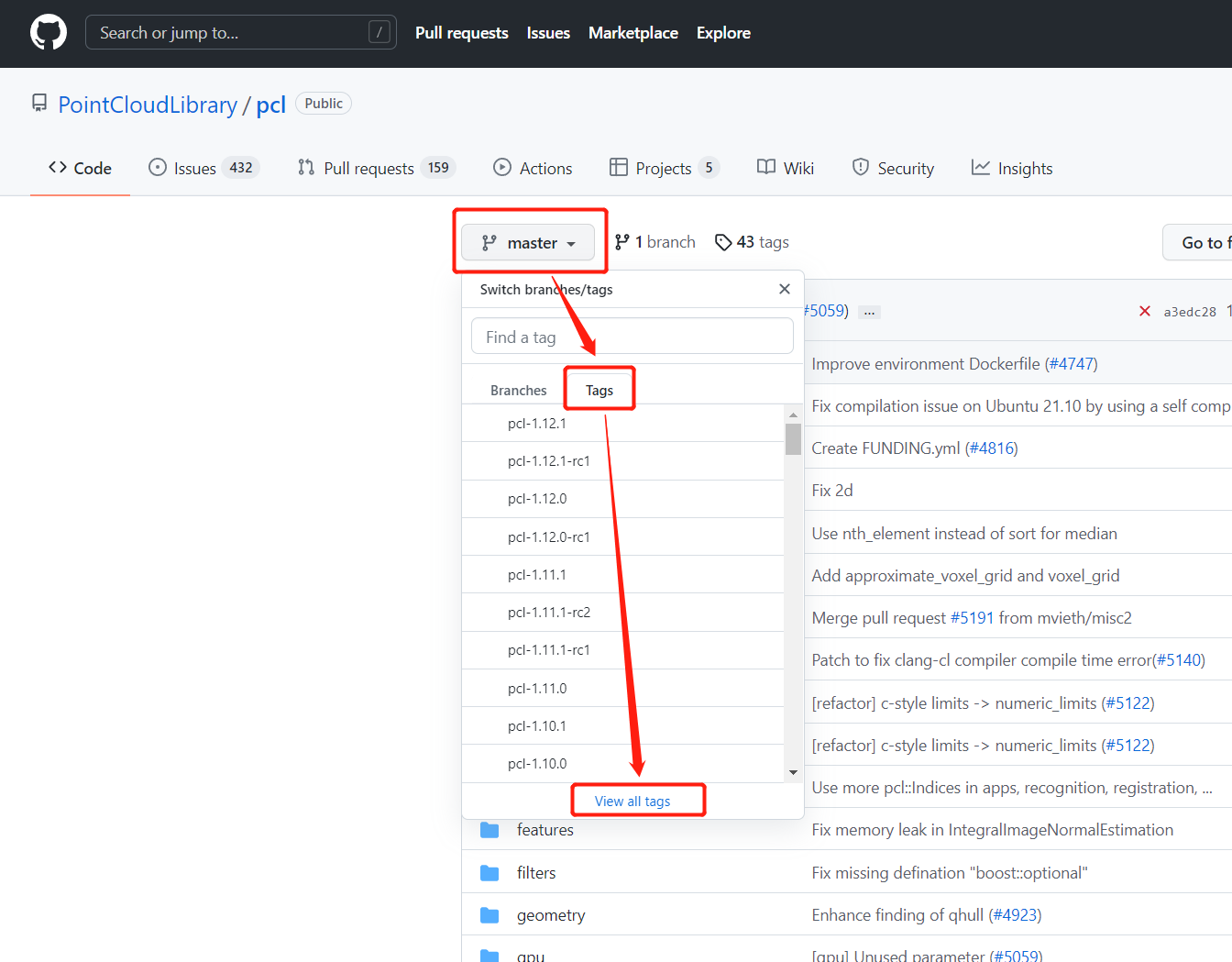The width and height of the screenshot is (1232, 962).
Task: Open the Security tab
Action: [893, 168]
